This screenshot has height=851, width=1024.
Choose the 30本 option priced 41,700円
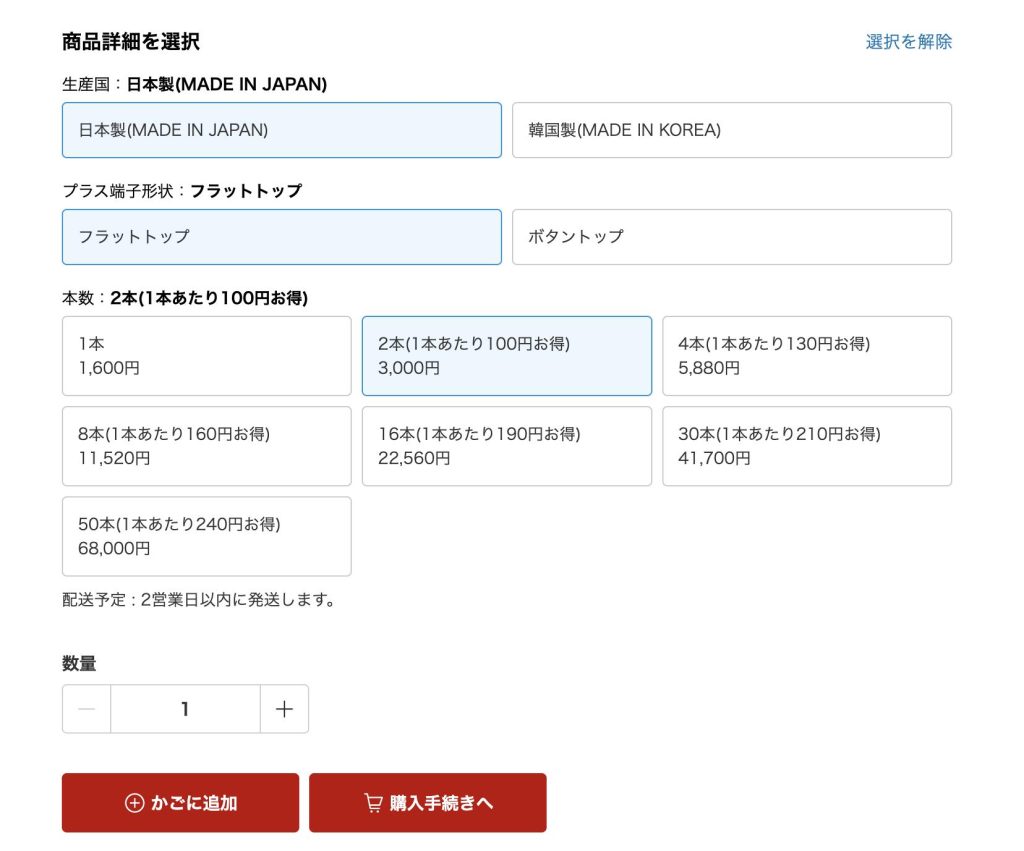pos(807,446)
